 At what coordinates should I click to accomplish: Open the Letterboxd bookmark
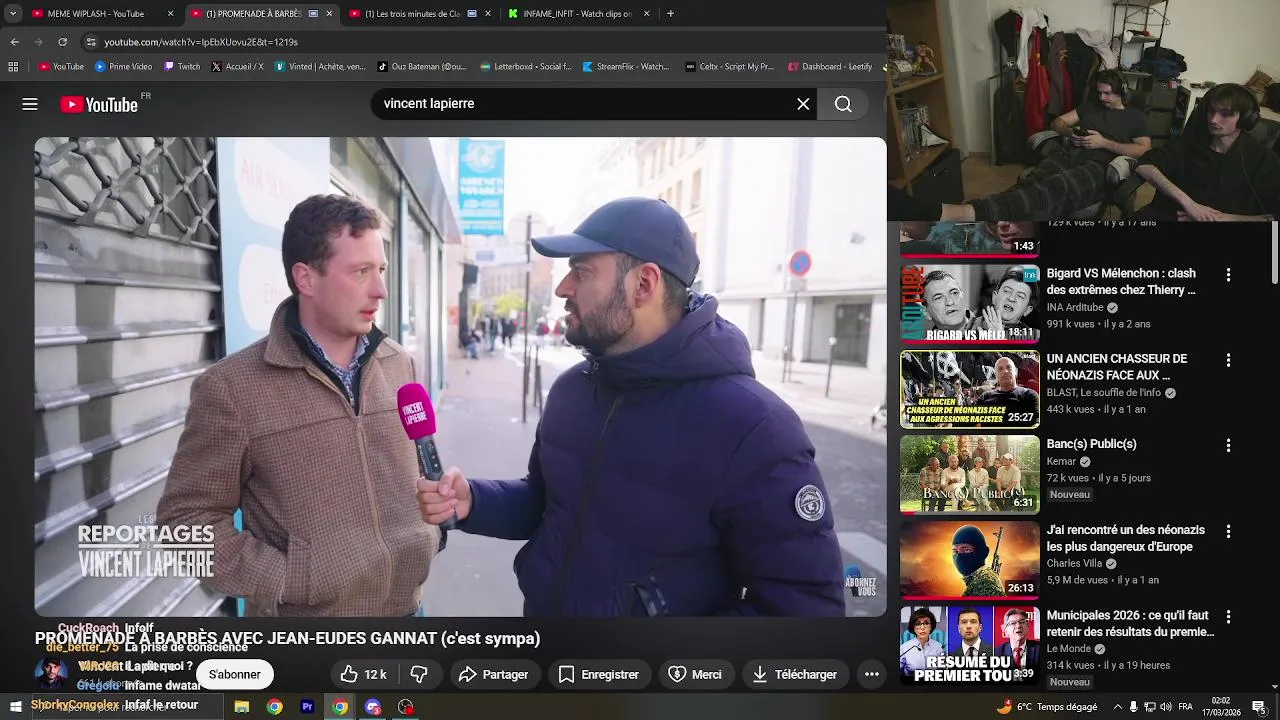pos(526,67)
